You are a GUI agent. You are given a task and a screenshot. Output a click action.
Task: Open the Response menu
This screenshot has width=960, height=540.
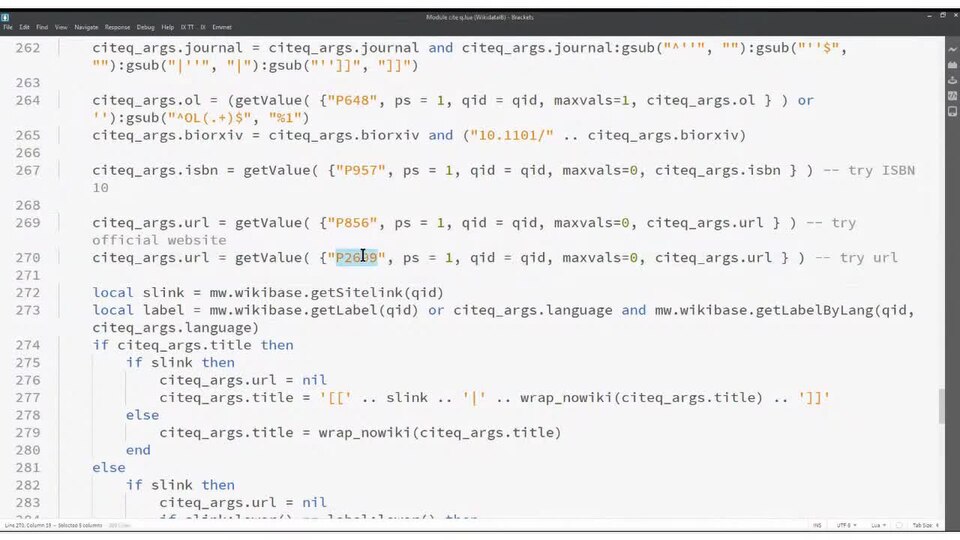[117, 27]
